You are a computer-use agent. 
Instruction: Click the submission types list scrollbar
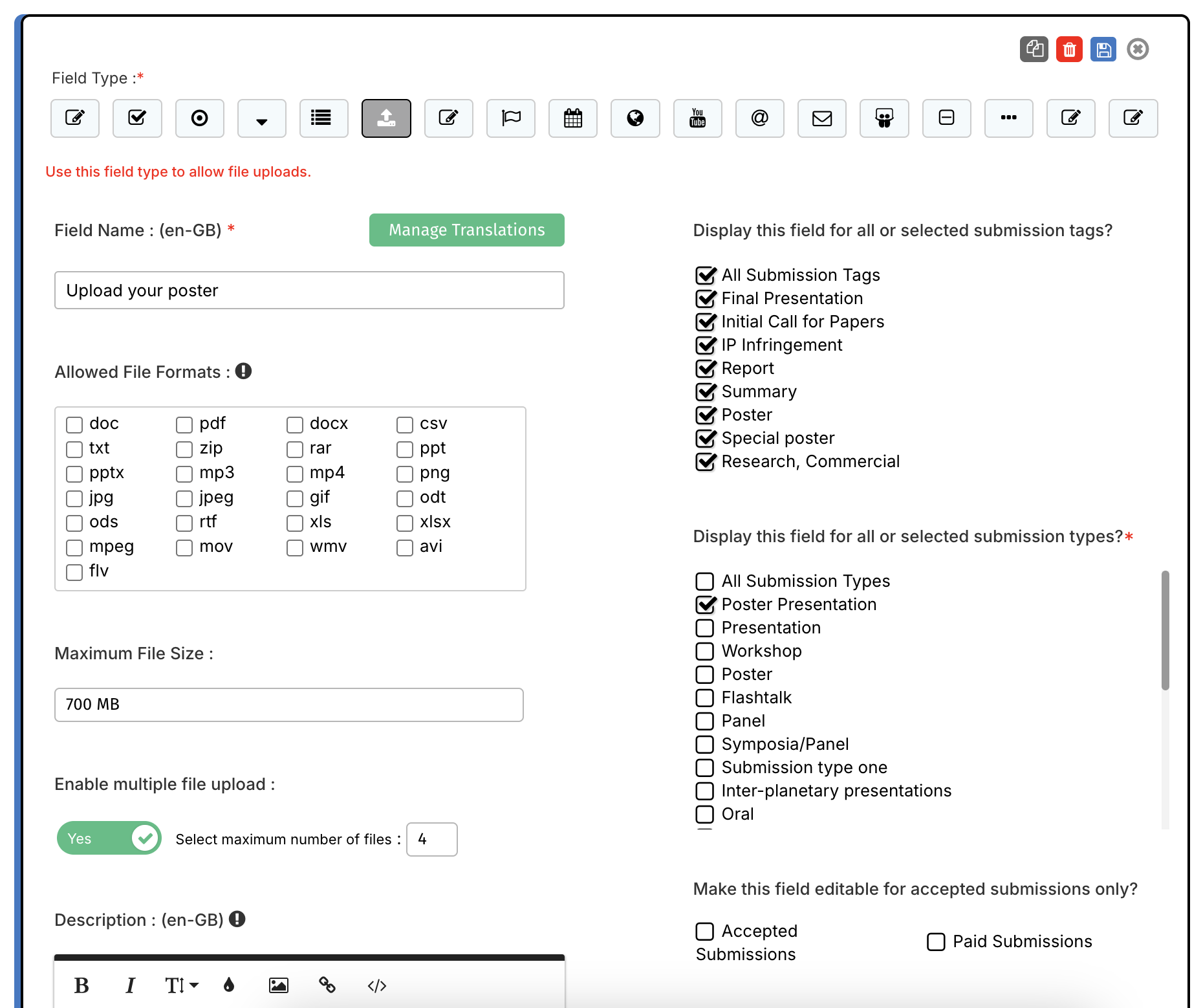[1165, 631]
